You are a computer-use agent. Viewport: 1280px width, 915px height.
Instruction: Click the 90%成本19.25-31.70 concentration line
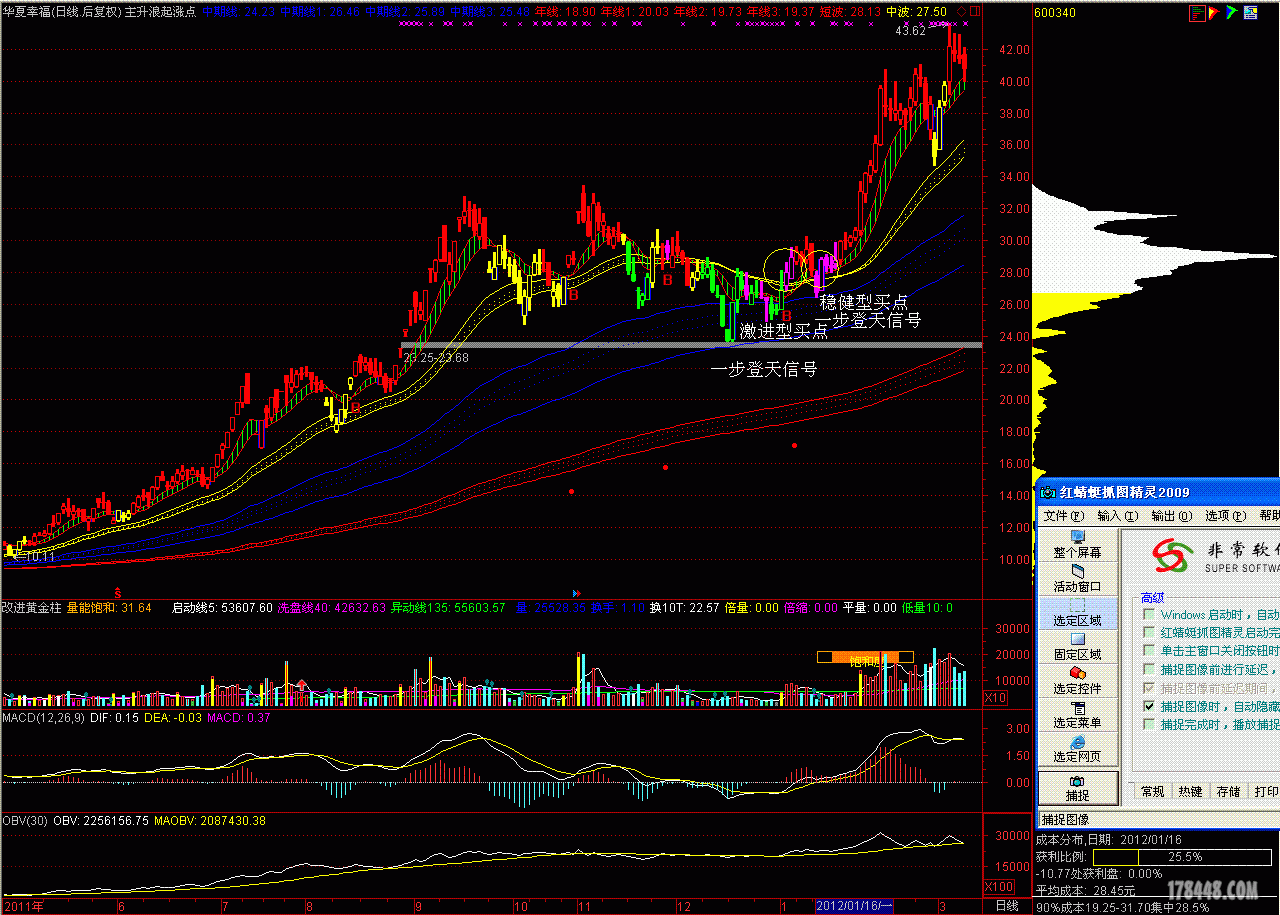tap(1122, 908)
